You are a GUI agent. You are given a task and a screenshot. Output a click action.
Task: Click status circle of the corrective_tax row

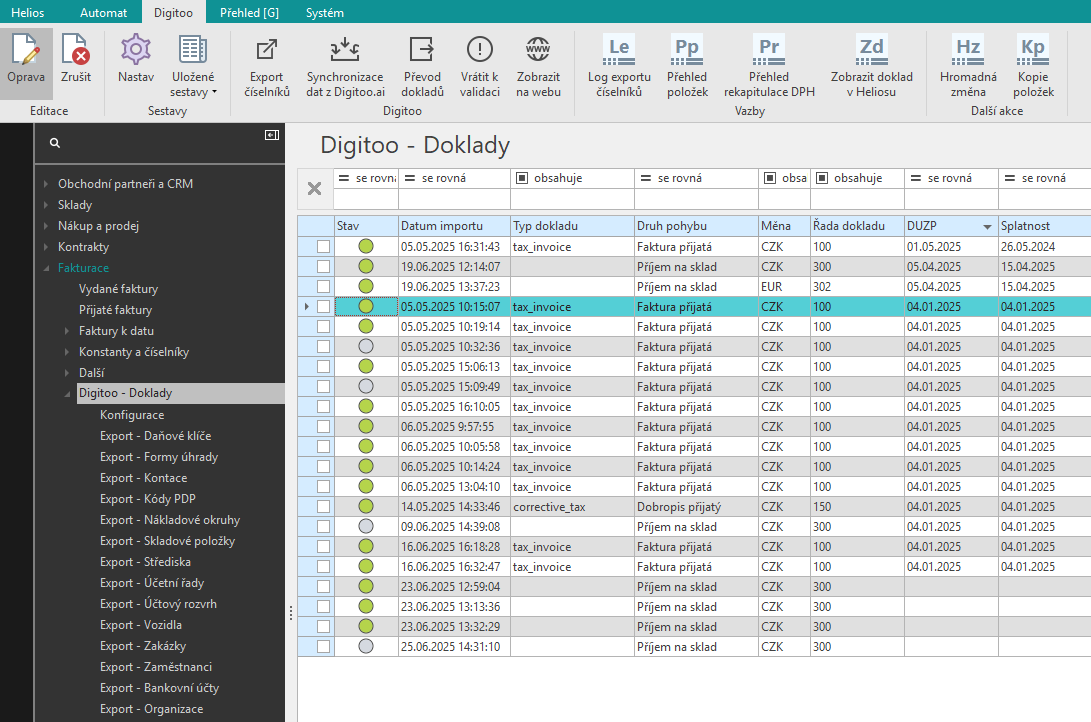[x=366, y=506]
